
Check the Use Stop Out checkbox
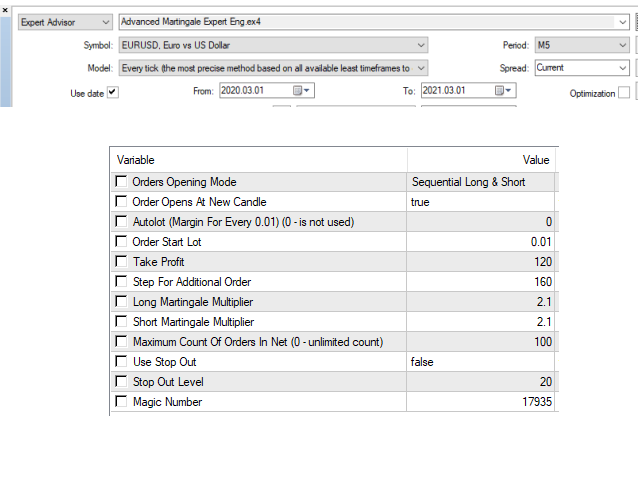[121, 361]
